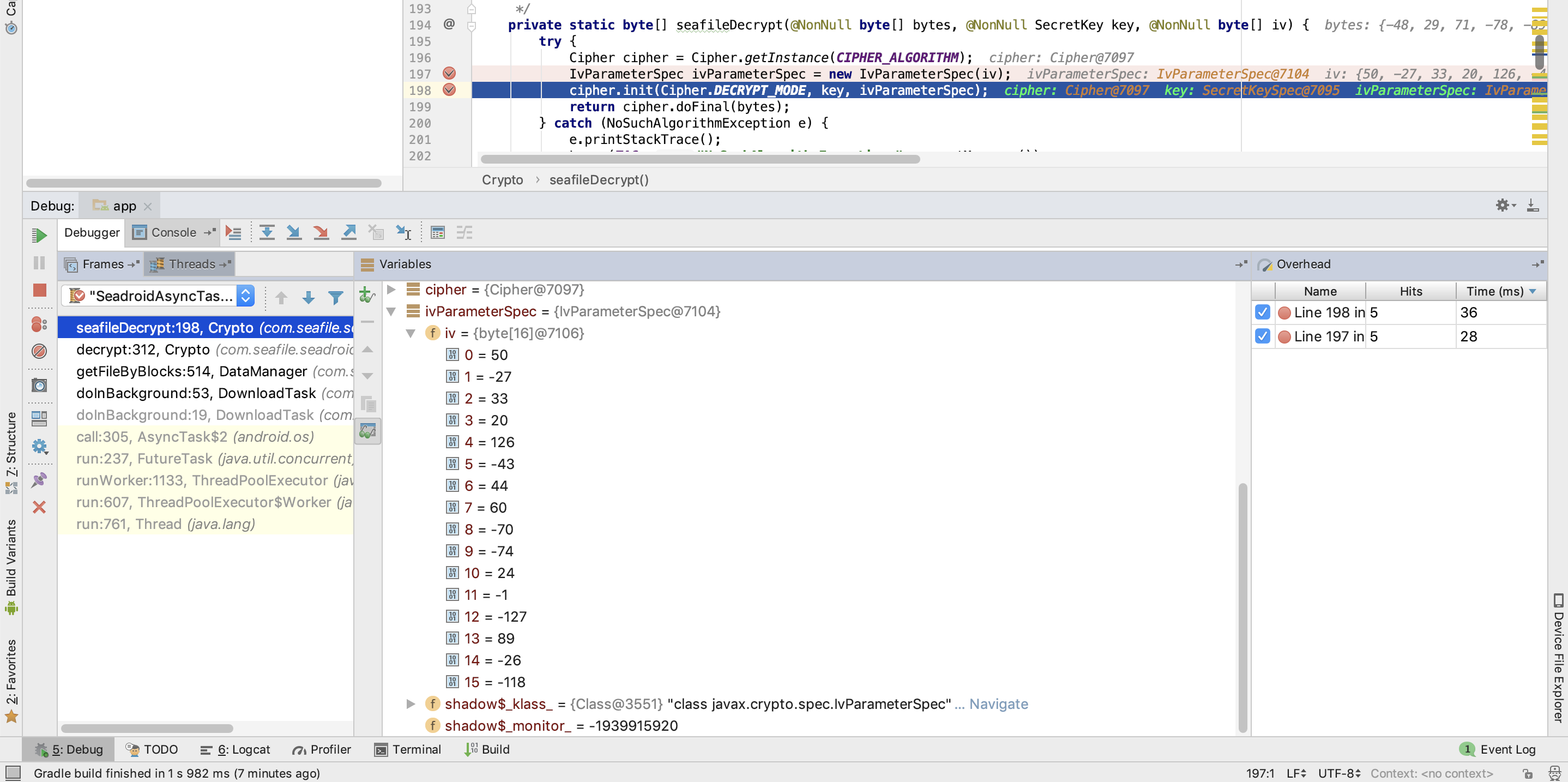This screenshot has height=782, width=1568.
Task: Click the Navigate link for shadow$_klass_
Action: [x=998, y=704]
